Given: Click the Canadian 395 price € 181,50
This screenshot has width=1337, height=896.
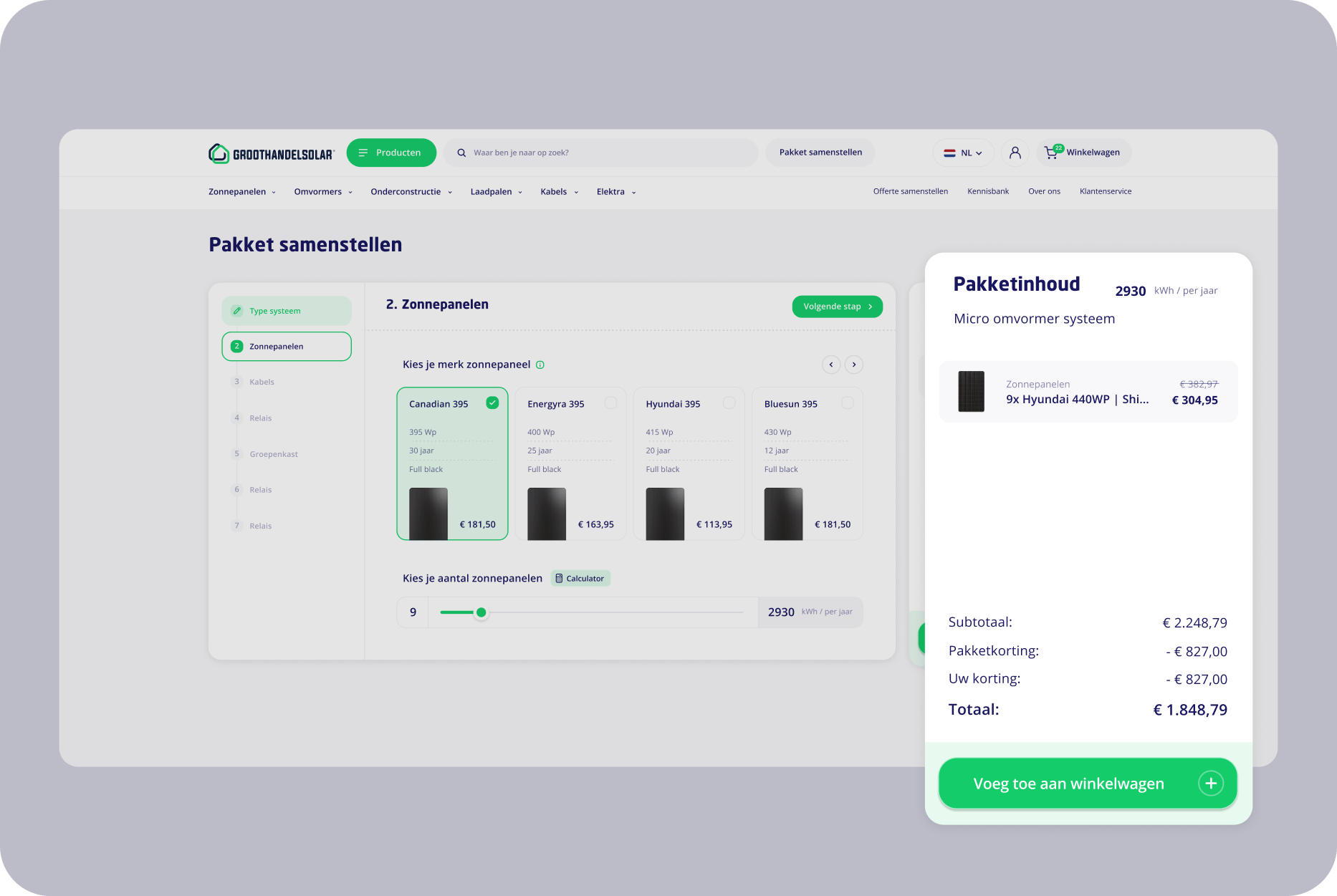Looking at the screenshot, I should (477, 525).
